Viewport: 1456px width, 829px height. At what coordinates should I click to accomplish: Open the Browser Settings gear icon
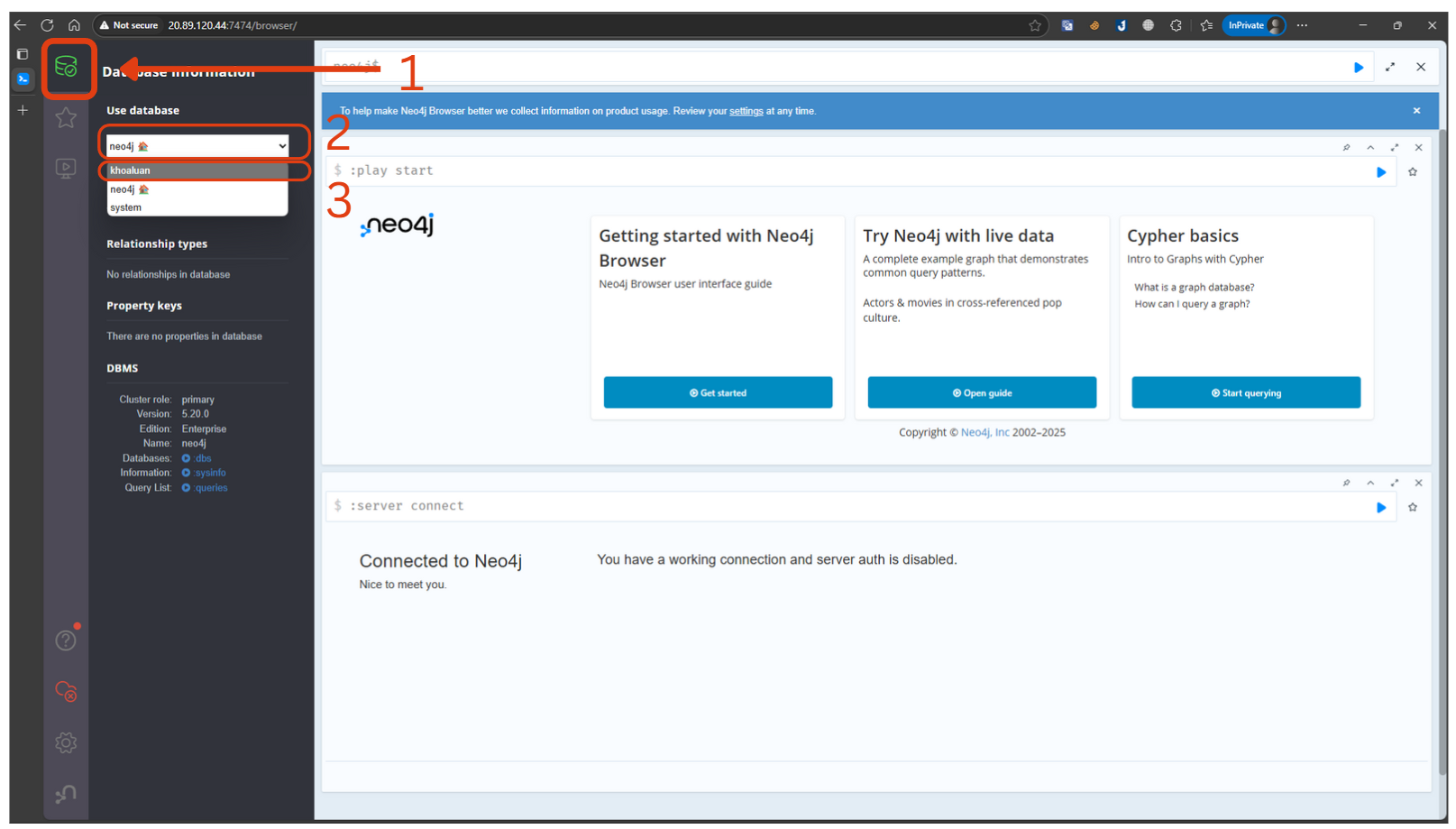tap(66, 742)
